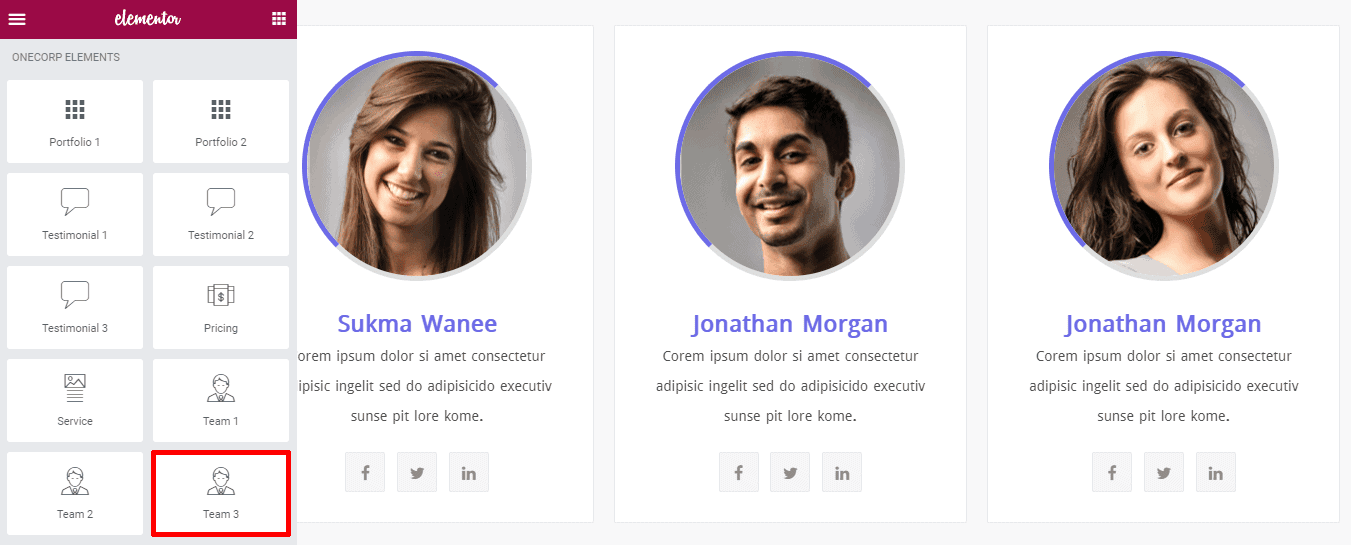Open the Elementor hamburger menu

tap(17, 19)
